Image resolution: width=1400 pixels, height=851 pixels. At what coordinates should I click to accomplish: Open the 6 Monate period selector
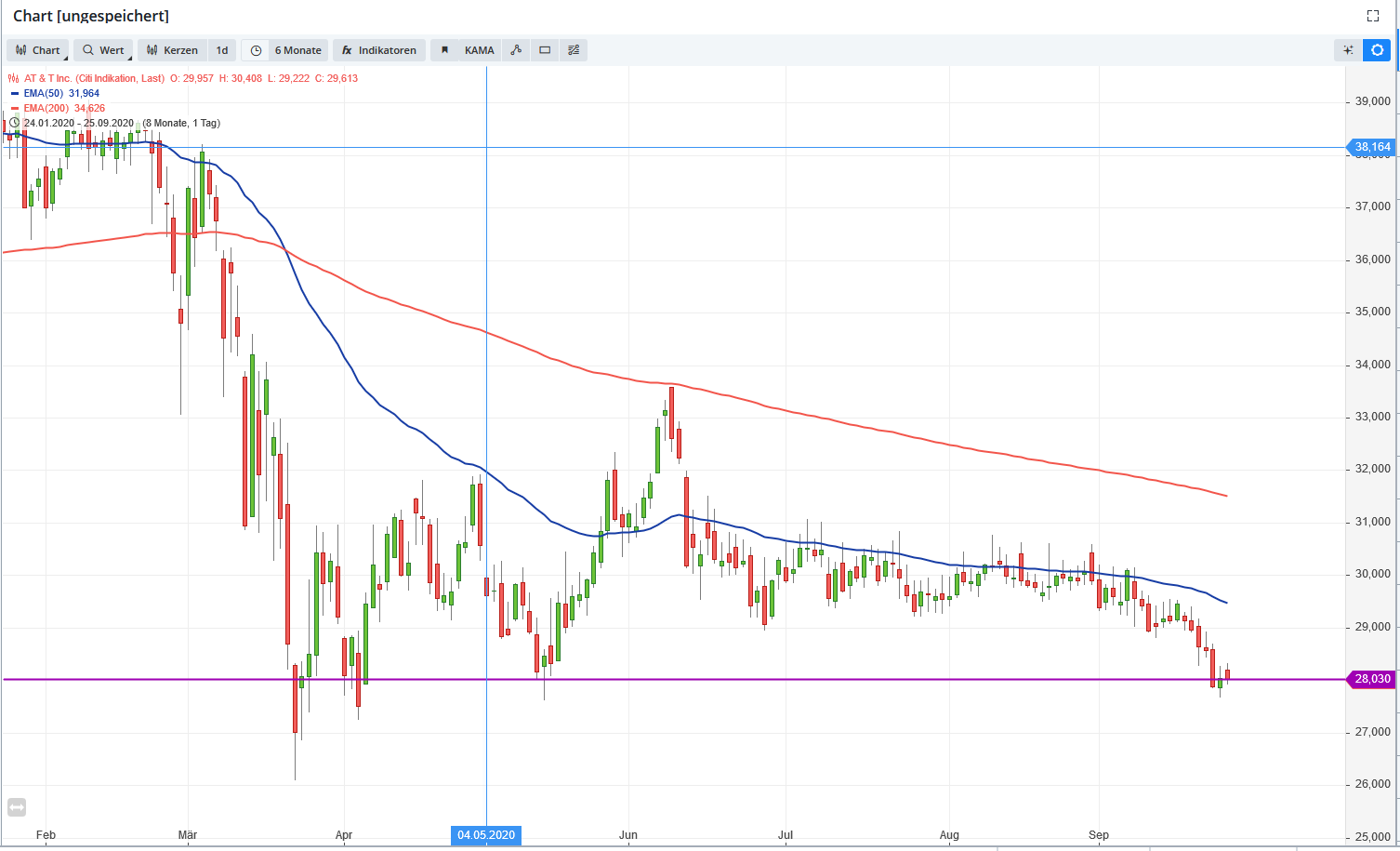coord(297,50)
